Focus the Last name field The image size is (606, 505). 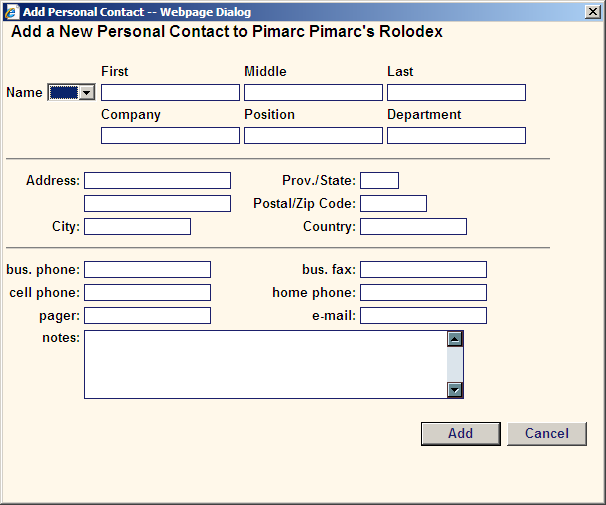[456, 93]
